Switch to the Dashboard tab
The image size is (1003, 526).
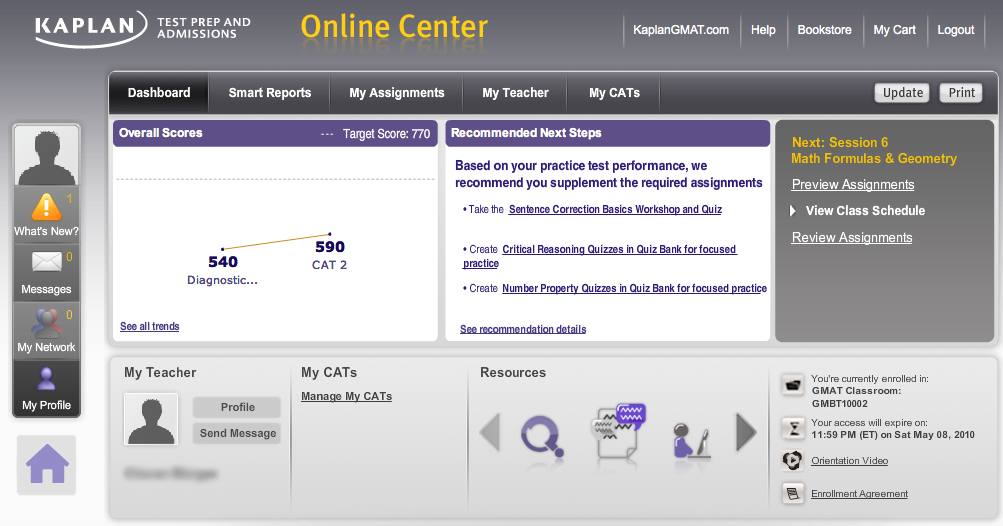click(x=159, y=93)
